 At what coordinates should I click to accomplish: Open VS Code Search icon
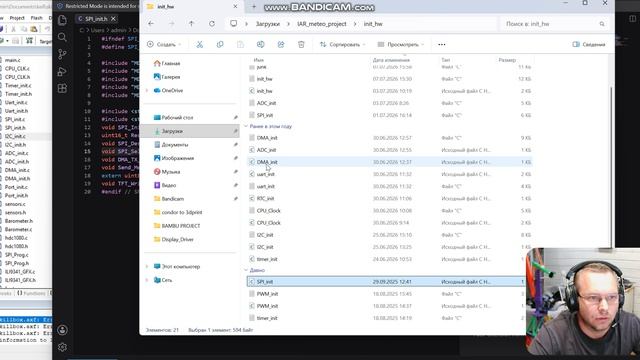(62, 37)
